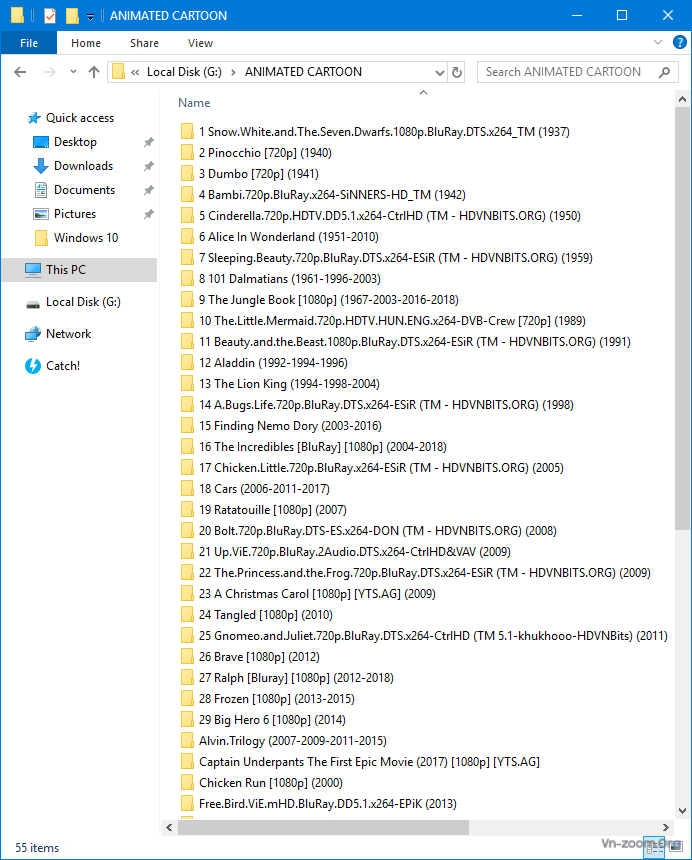Select '28 Frozen [1080p] (2013-2015)'
The width and height of the screenshot is (692, 860).
(276, 699)
